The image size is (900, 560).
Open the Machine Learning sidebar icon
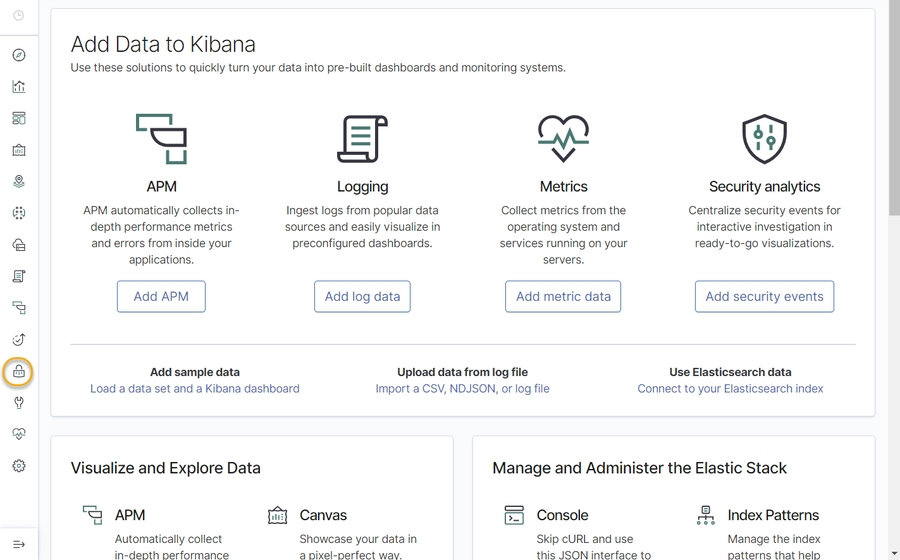19,213
